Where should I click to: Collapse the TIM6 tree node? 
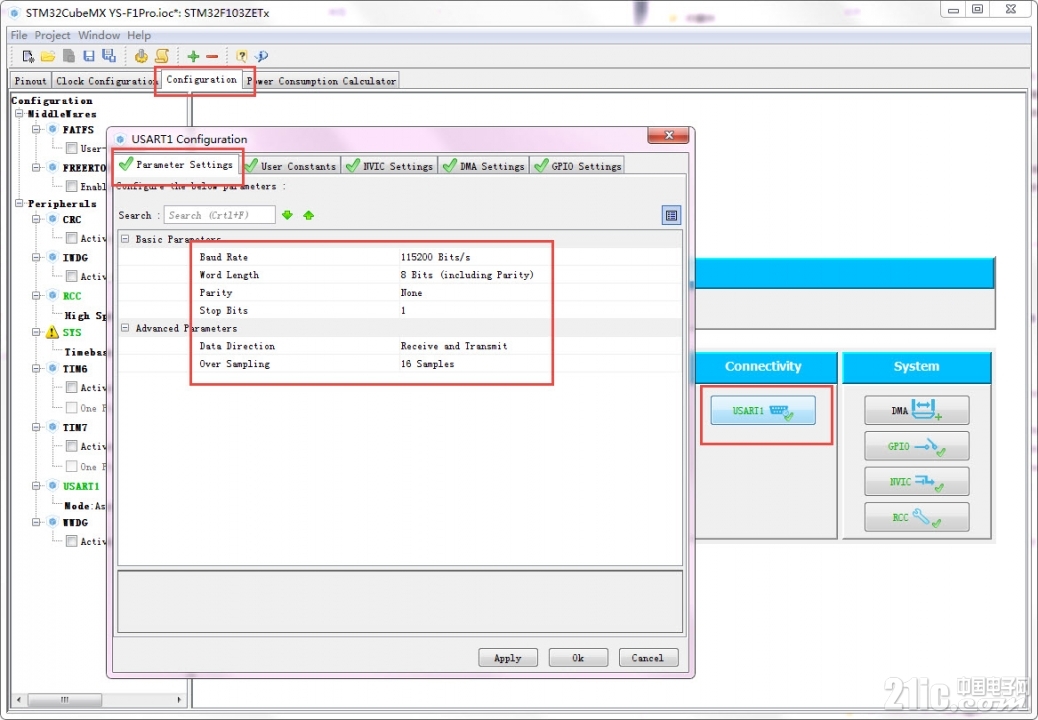[x=36, y=369]
